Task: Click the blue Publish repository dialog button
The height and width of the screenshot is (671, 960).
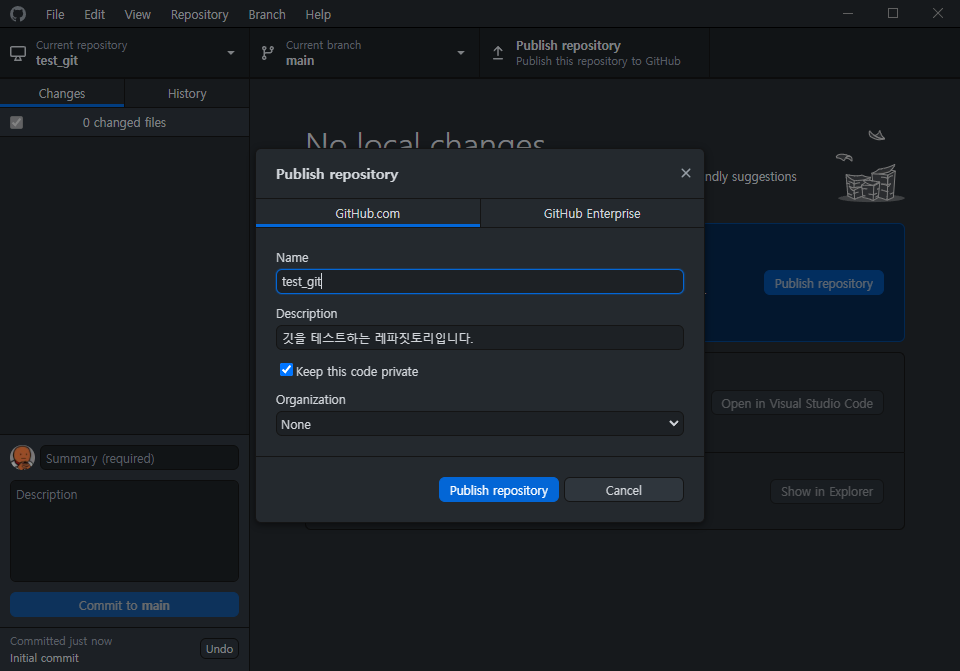Action: (x=498, y=490)
